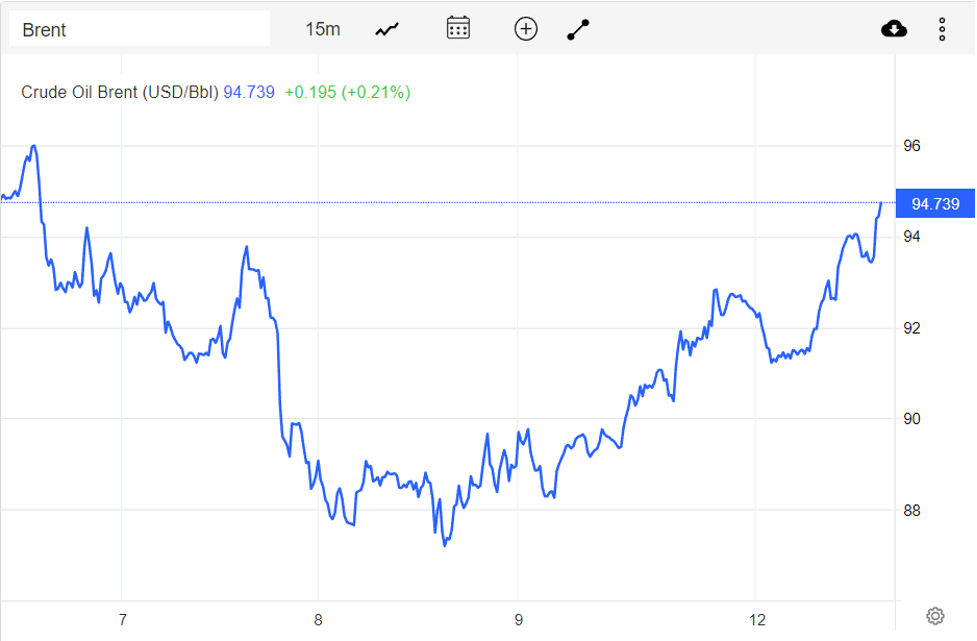Open the 15m interval dropdown
The height and width of the screenshot is (641, 977).
[x=322, y=29]
